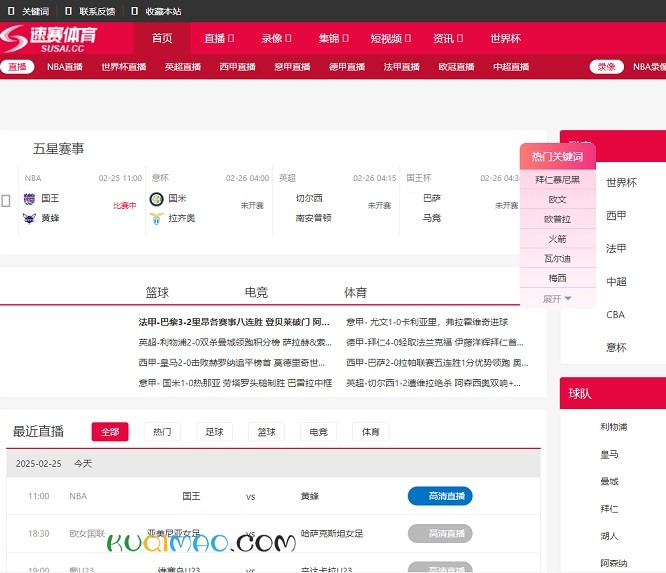Open 高清直播 for the 亚美尼亚女足 match
Image resolution: width=666 pixels, height=573 pixels.
(440, 533)
